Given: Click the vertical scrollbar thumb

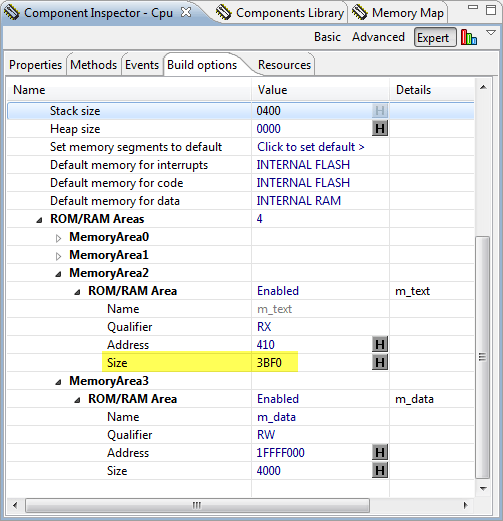Looking at the screenshot, I should click(482, 357).
